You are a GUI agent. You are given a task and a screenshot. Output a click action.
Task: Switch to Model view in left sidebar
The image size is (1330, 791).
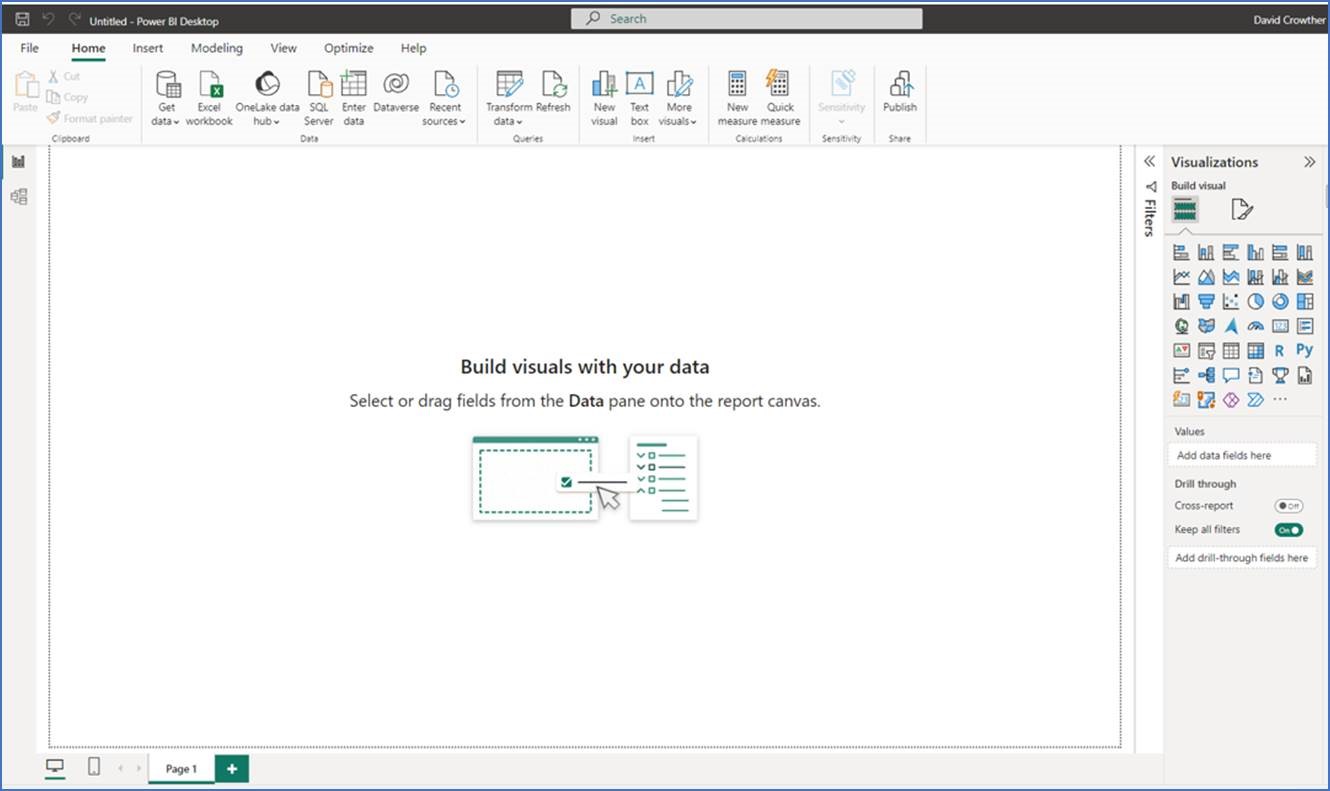pos(18,197)
